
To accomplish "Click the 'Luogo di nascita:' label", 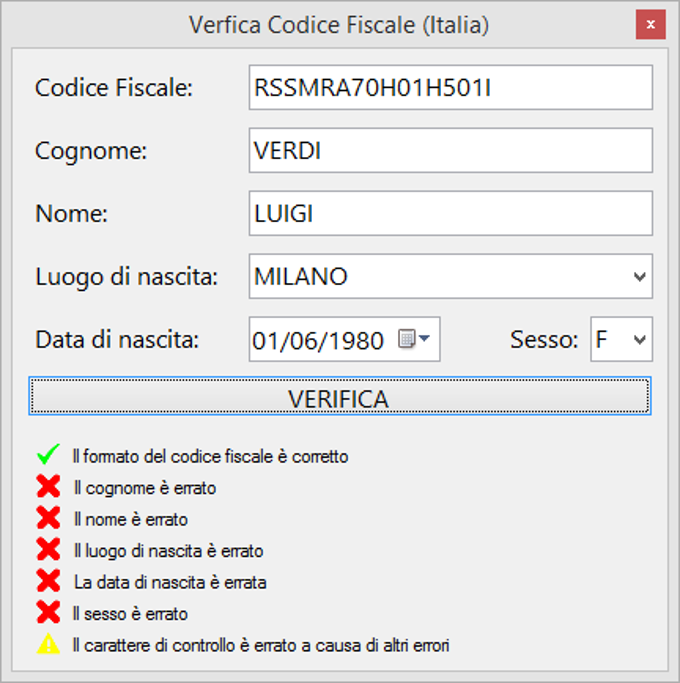I will (x=126, y=277).
